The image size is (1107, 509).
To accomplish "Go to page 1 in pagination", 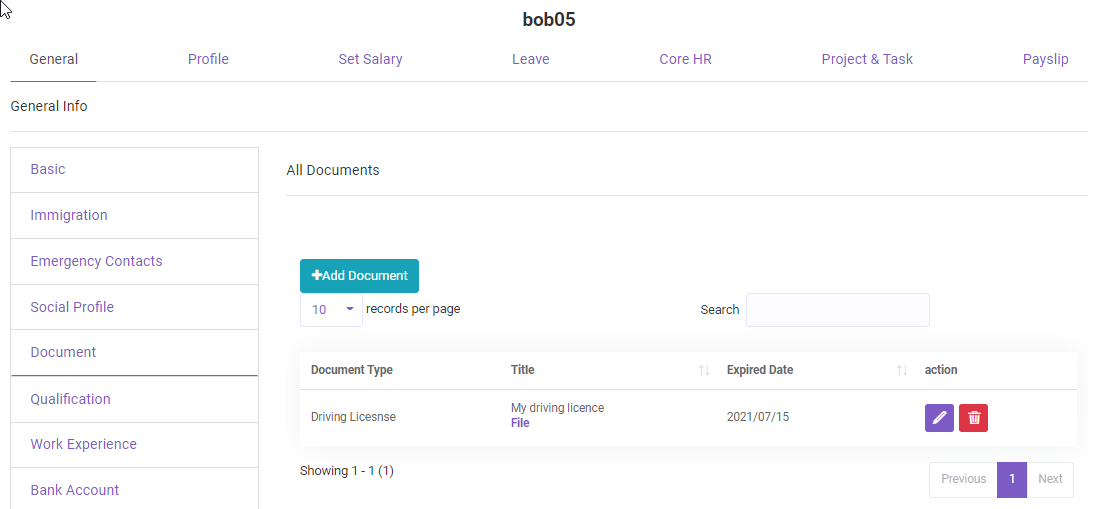I will (x=1011, y=479).
